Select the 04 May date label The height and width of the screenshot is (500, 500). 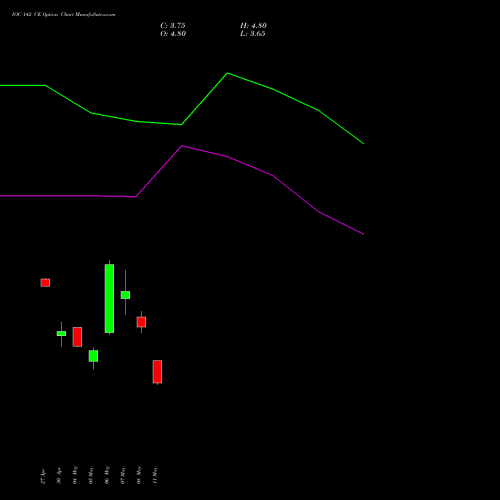[75, 475]
